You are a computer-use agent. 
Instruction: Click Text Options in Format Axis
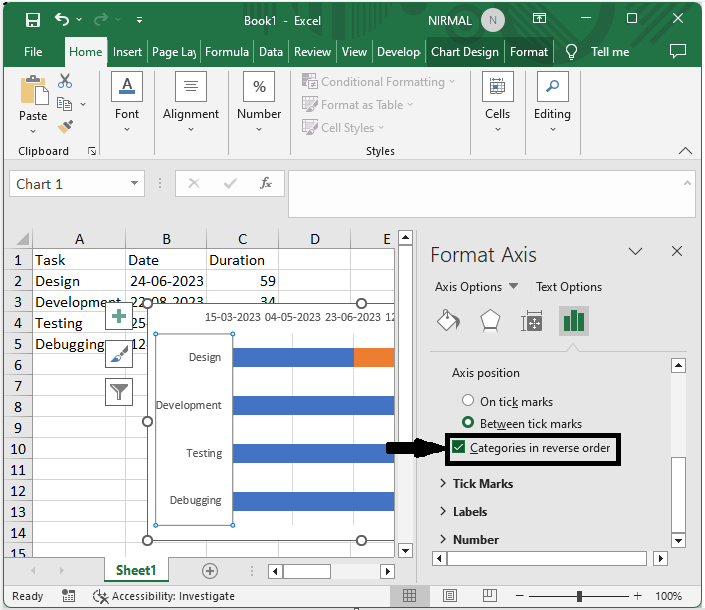(568, 287)
